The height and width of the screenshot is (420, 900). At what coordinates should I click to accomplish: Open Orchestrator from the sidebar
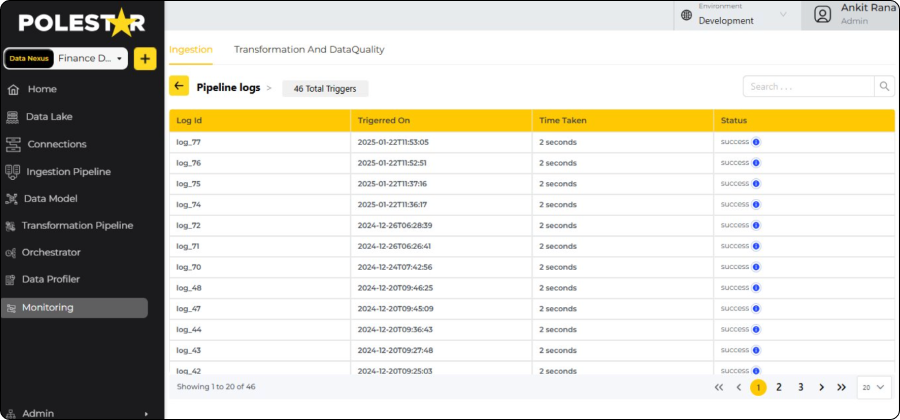click(51, 252)
